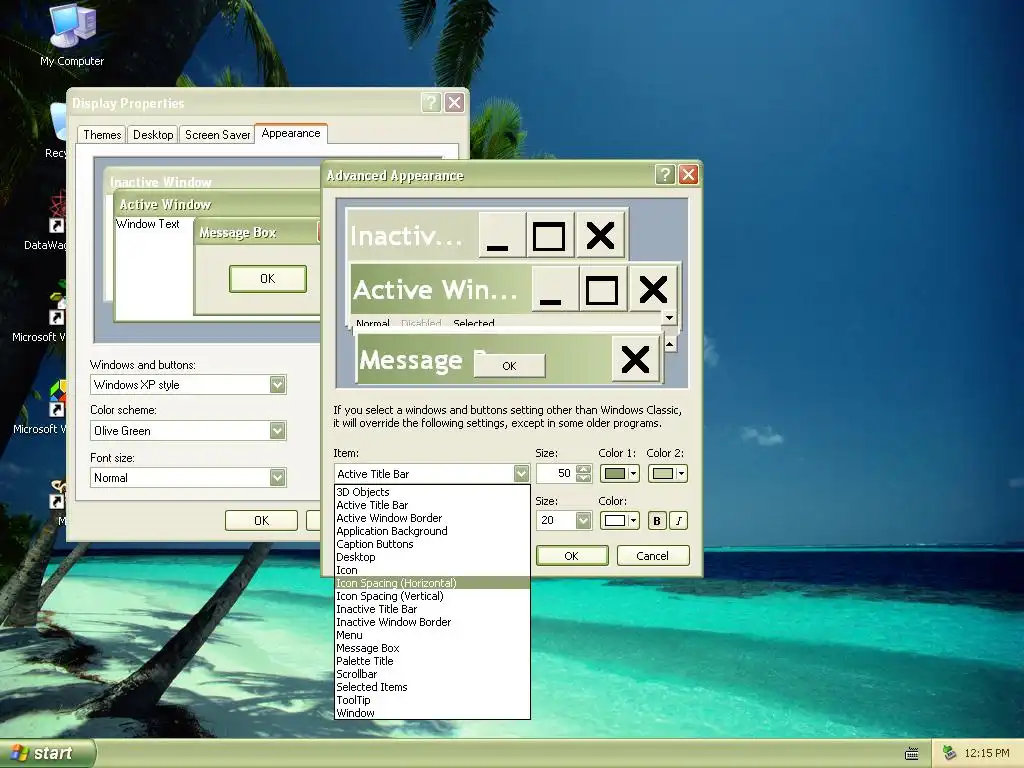Select ToolTip in item list
The width and height of the screenshot is (1024, 768).
click(x=432, y=700)
